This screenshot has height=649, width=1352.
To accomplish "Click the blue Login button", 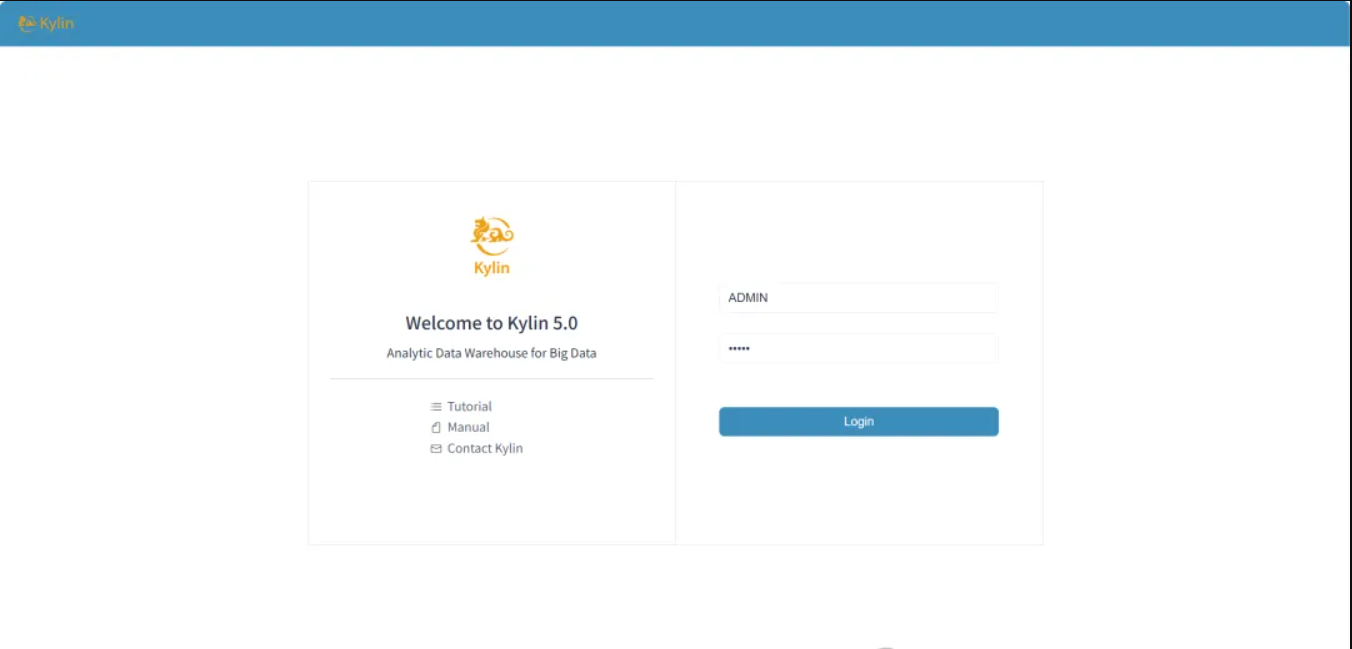I will (x=859, y=422).
